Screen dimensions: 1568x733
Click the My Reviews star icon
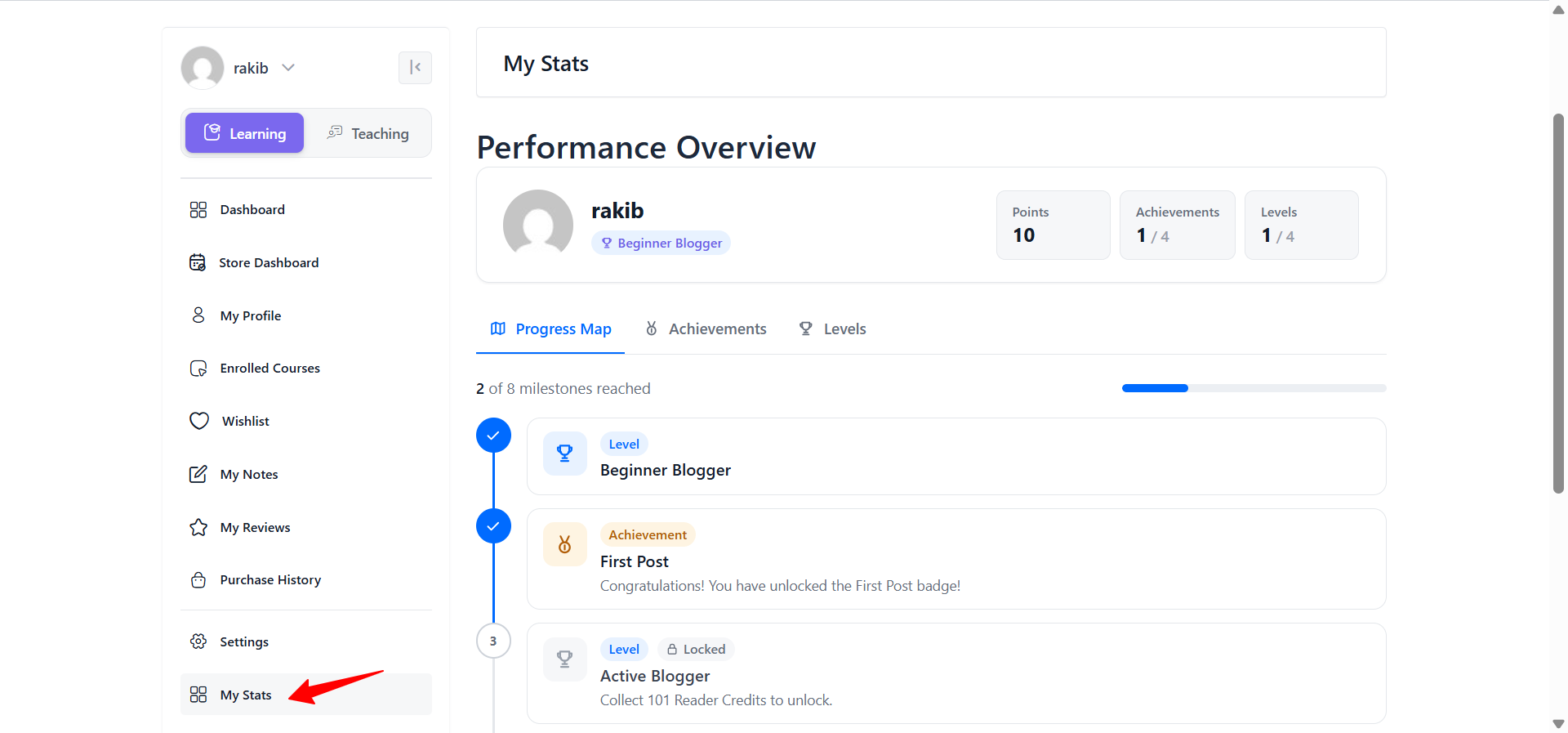pos(198,527)
